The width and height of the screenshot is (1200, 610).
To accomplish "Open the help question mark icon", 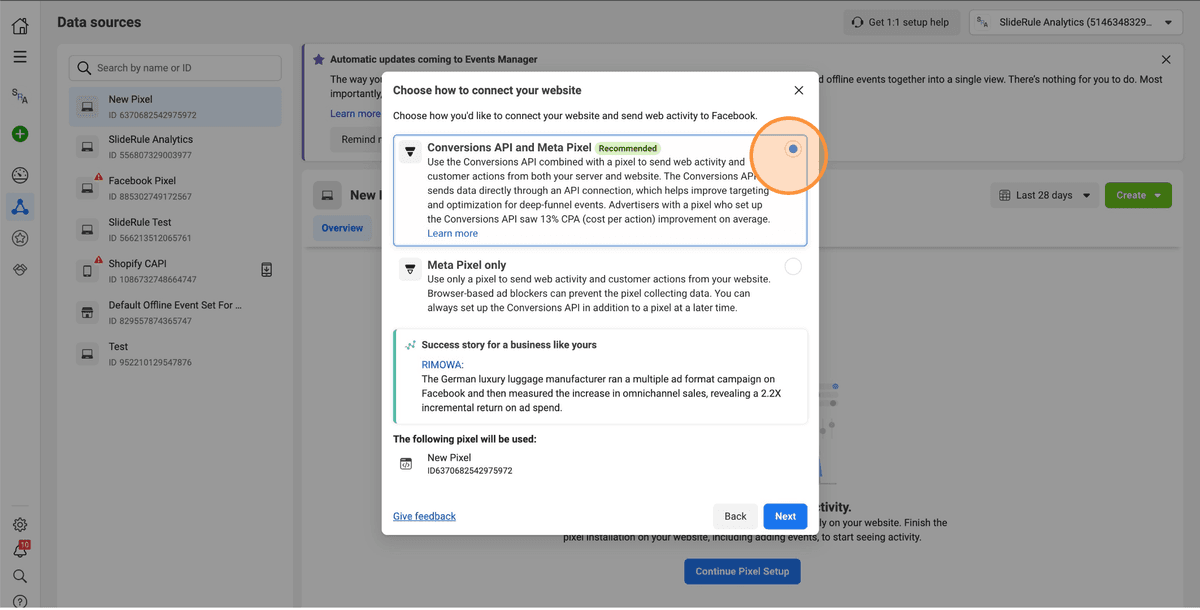I will tap(20, 601).
